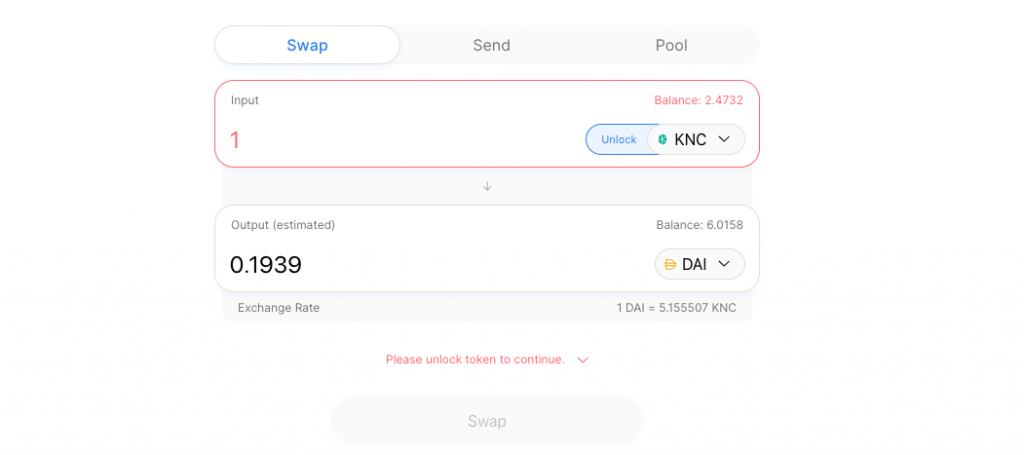Expand the unlock token warning chevron
Viewport: 1024px width, 455px height.
(x=583, y=360)
